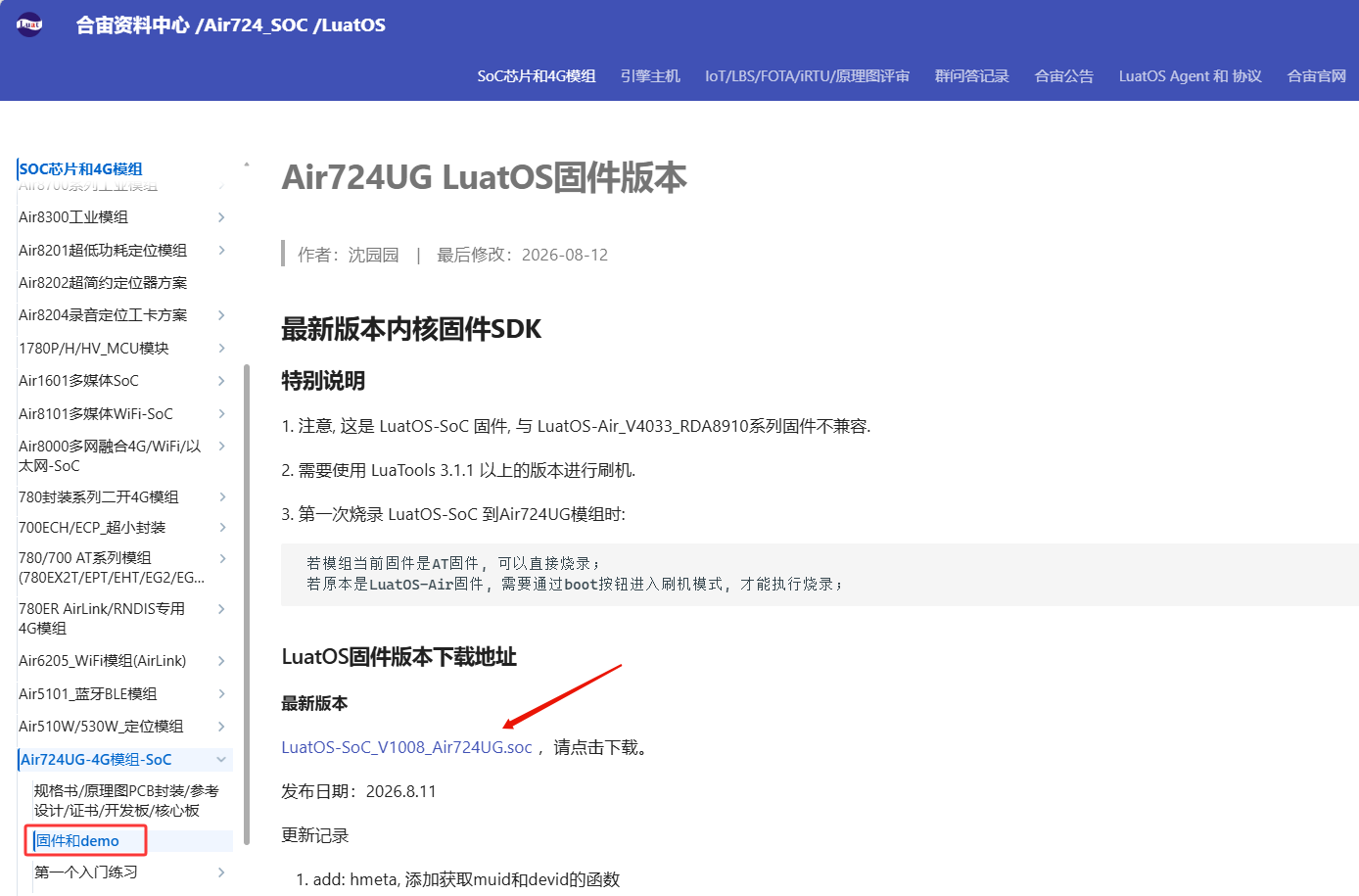Open the 700ECH/ECP_超小封装 sidebar entry

tap(92, 528)
